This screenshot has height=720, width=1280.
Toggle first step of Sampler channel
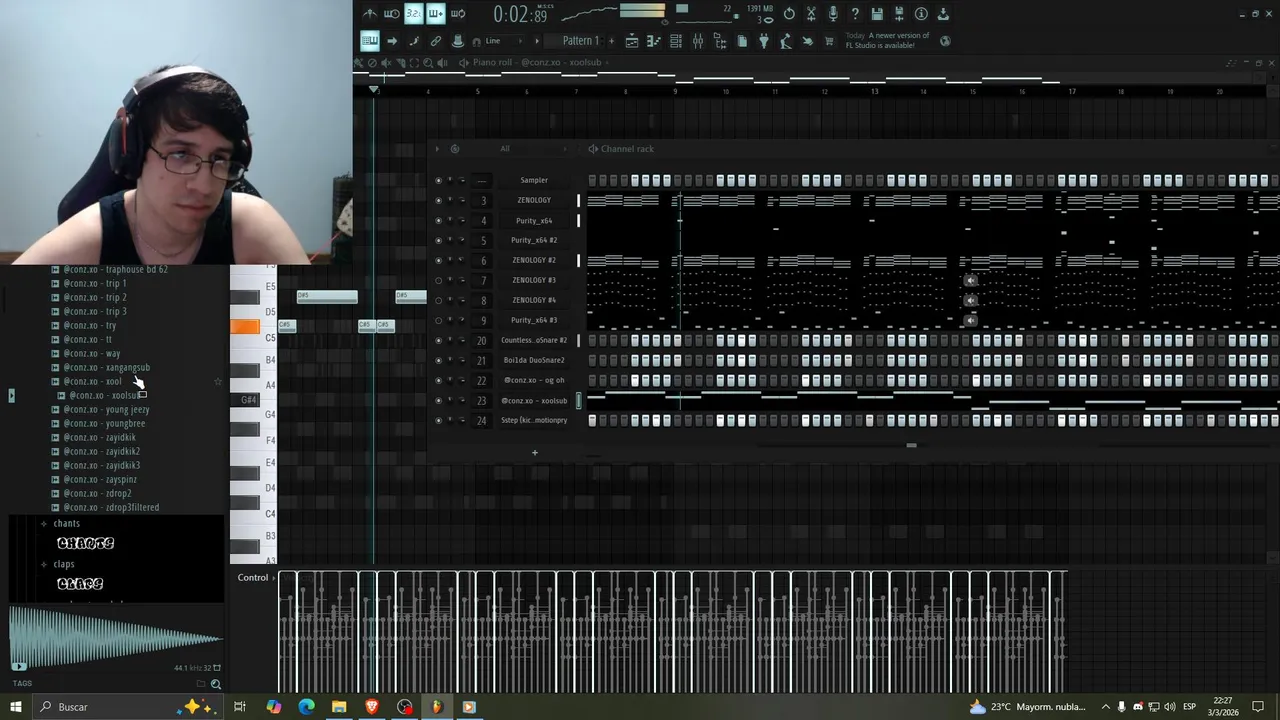click(x=592, y=180)
